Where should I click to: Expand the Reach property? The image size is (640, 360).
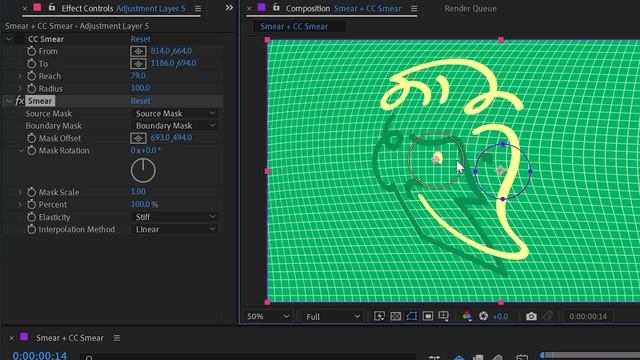tap(20, 76)
